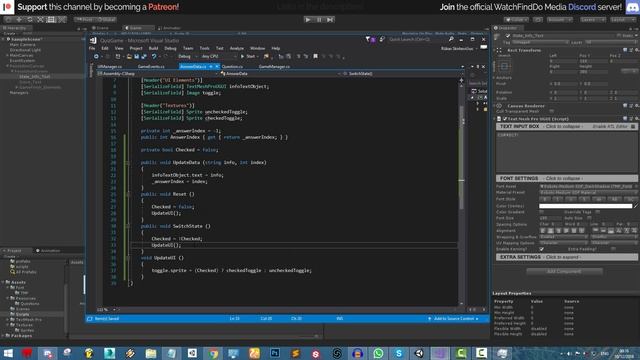Open the Windows Start button

(x=8, y=353)
